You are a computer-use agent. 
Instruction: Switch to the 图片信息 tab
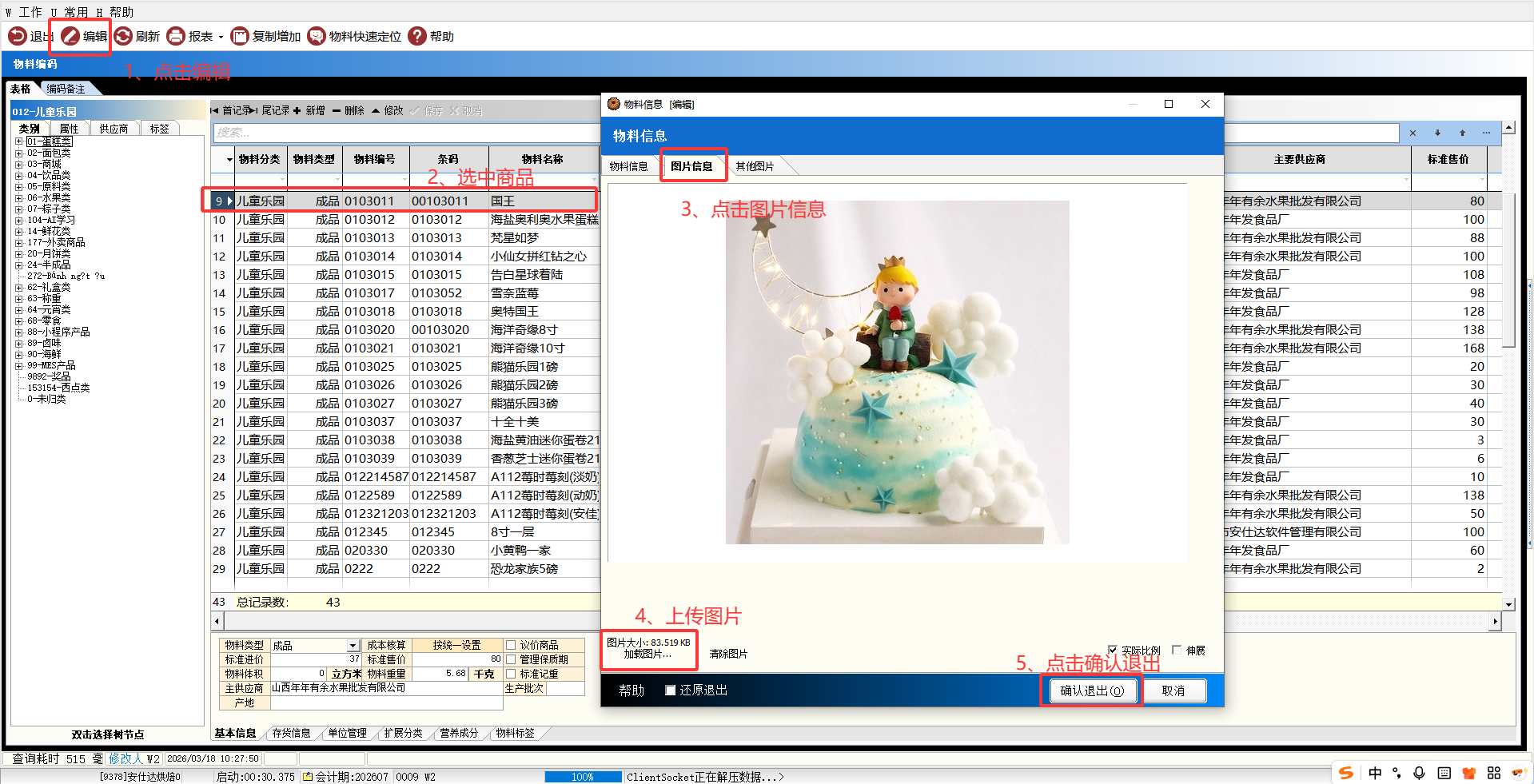coord(691,166)
